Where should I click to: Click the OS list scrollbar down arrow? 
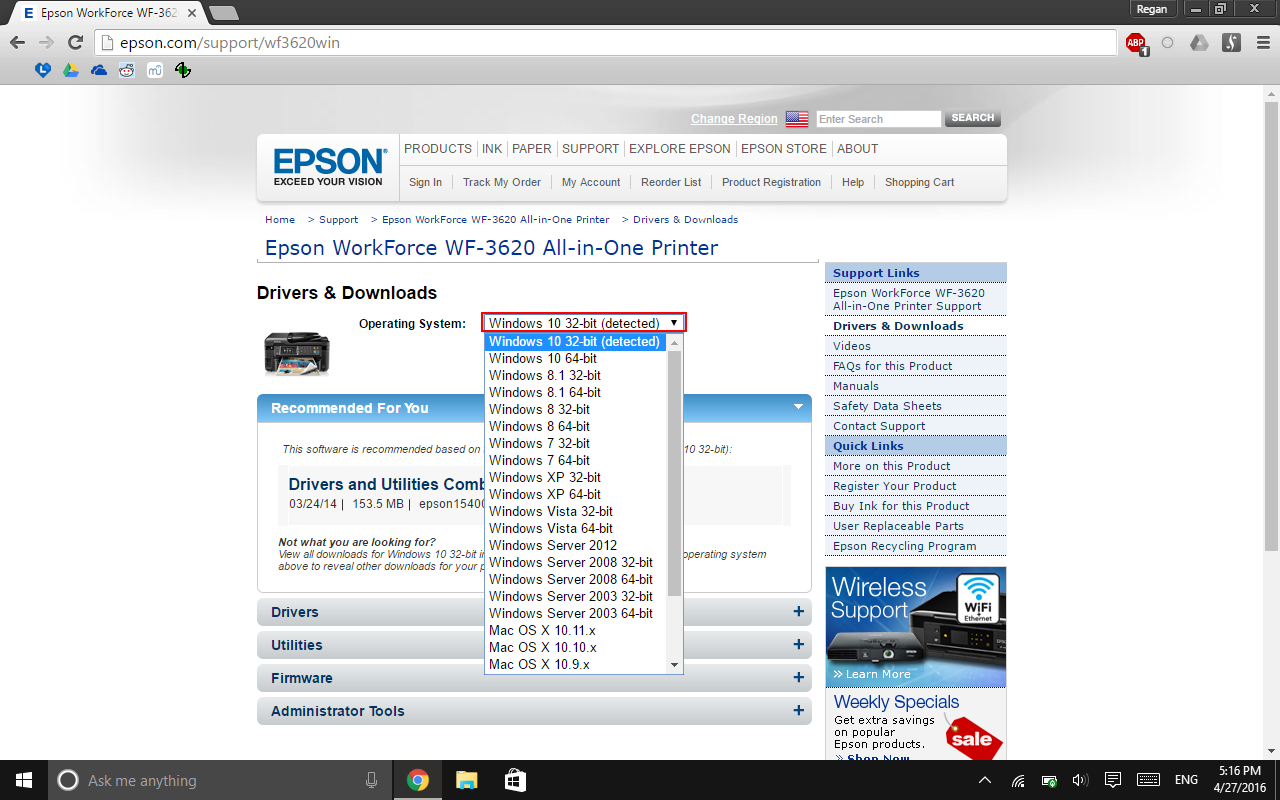click(674, 665)
